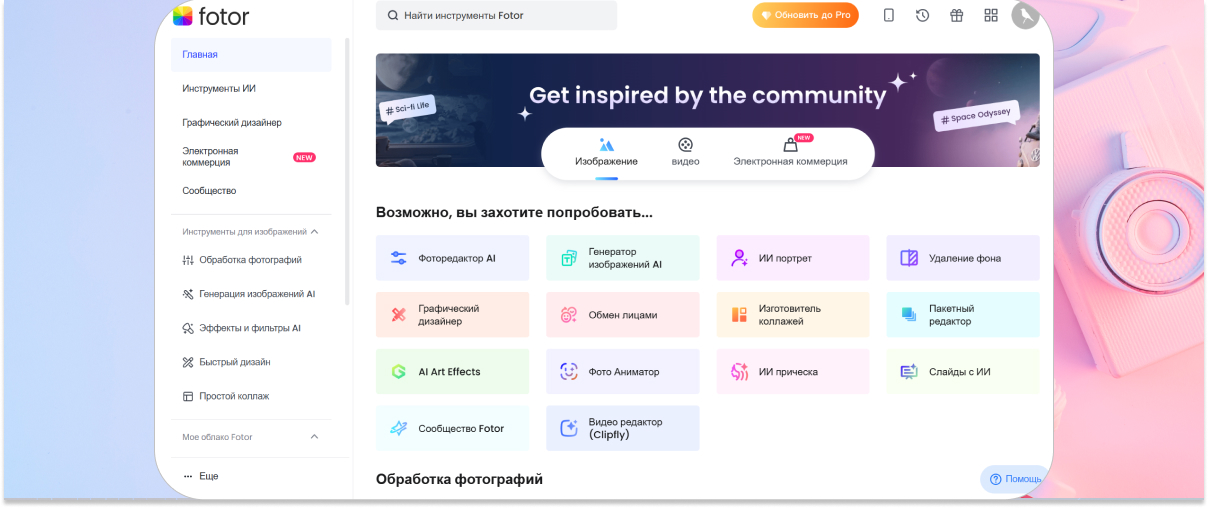This screenshot has height=508, width=1208.
Task: Click the search magnifier icon
Action: (393, 15)
